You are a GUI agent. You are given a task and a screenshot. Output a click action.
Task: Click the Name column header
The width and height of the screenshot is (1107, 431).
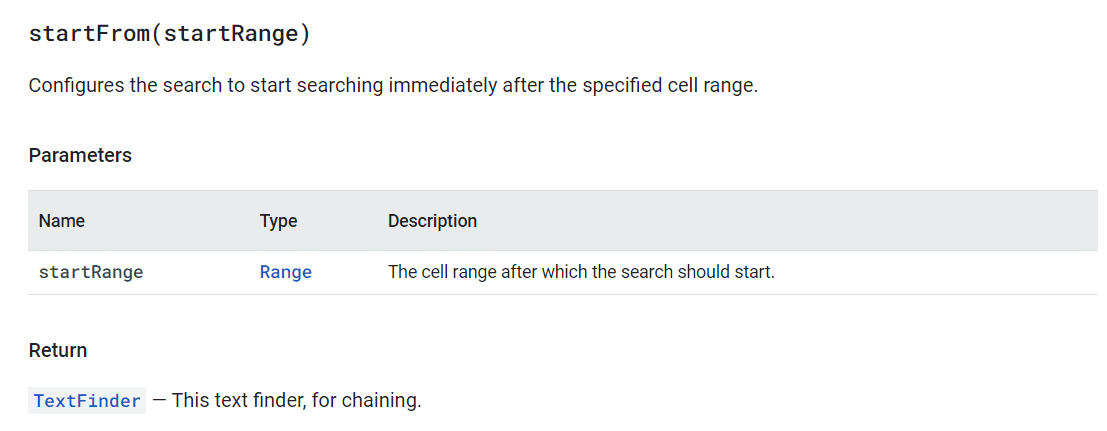(x=61, y=221)
